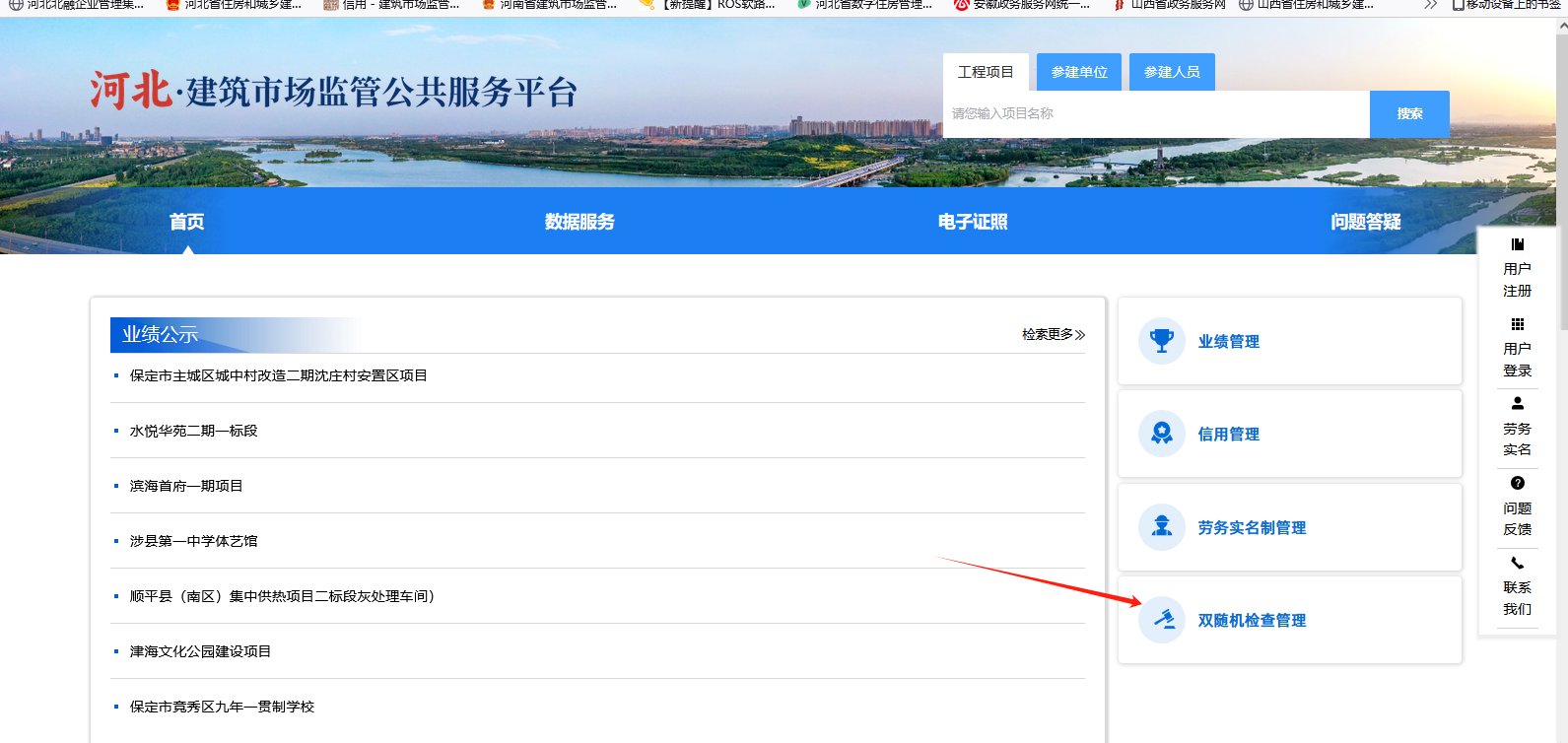The width and height of the screenshot is (1568, 743).
Task: Click the 用户登录 sidebar label
Action: pyautogui.click(x=1518, y=360)
